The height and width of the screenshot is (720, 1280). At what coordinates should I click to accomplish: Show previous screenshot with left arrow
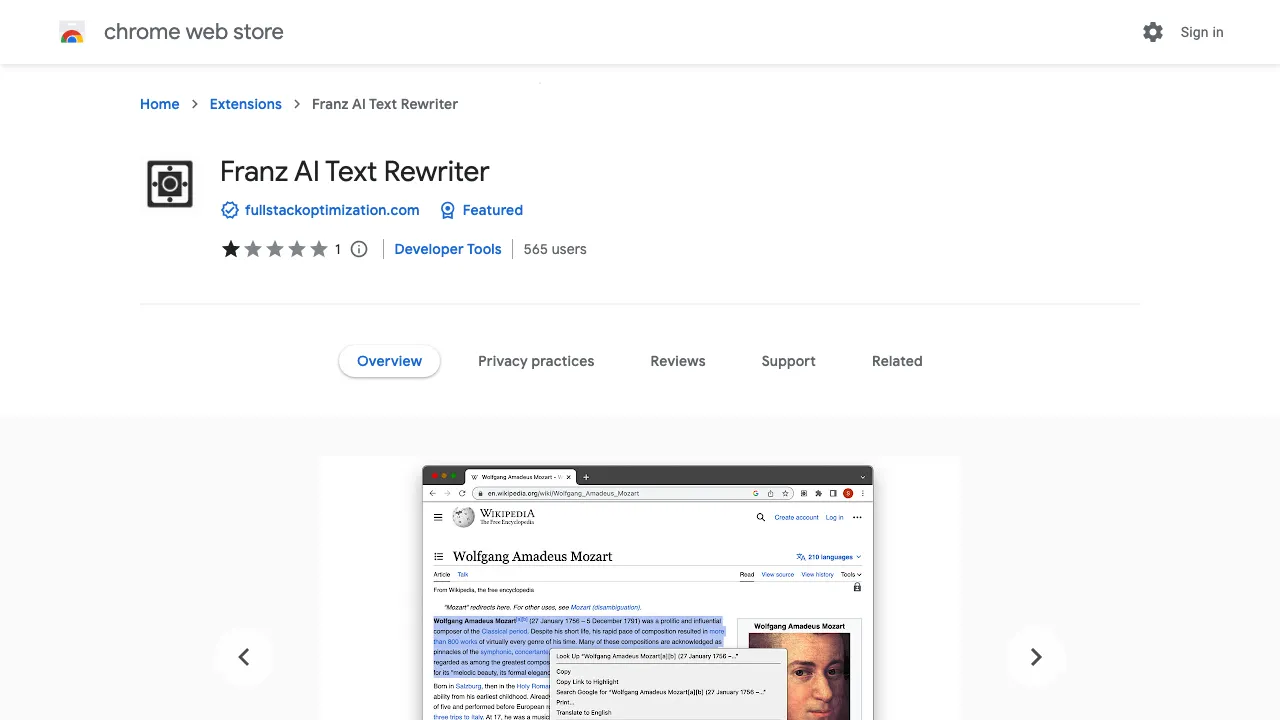[x=244, y=657]
